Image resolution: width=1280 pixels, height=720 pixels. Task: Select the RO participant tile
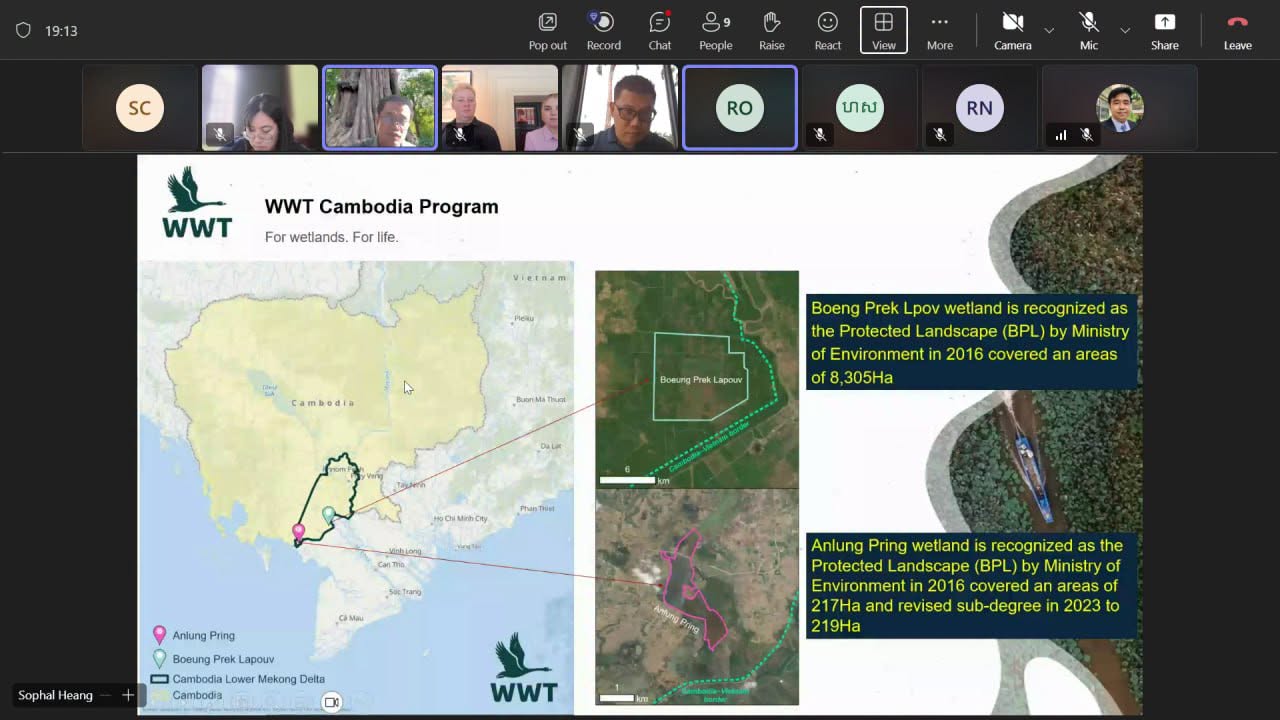tap(740, 108)
